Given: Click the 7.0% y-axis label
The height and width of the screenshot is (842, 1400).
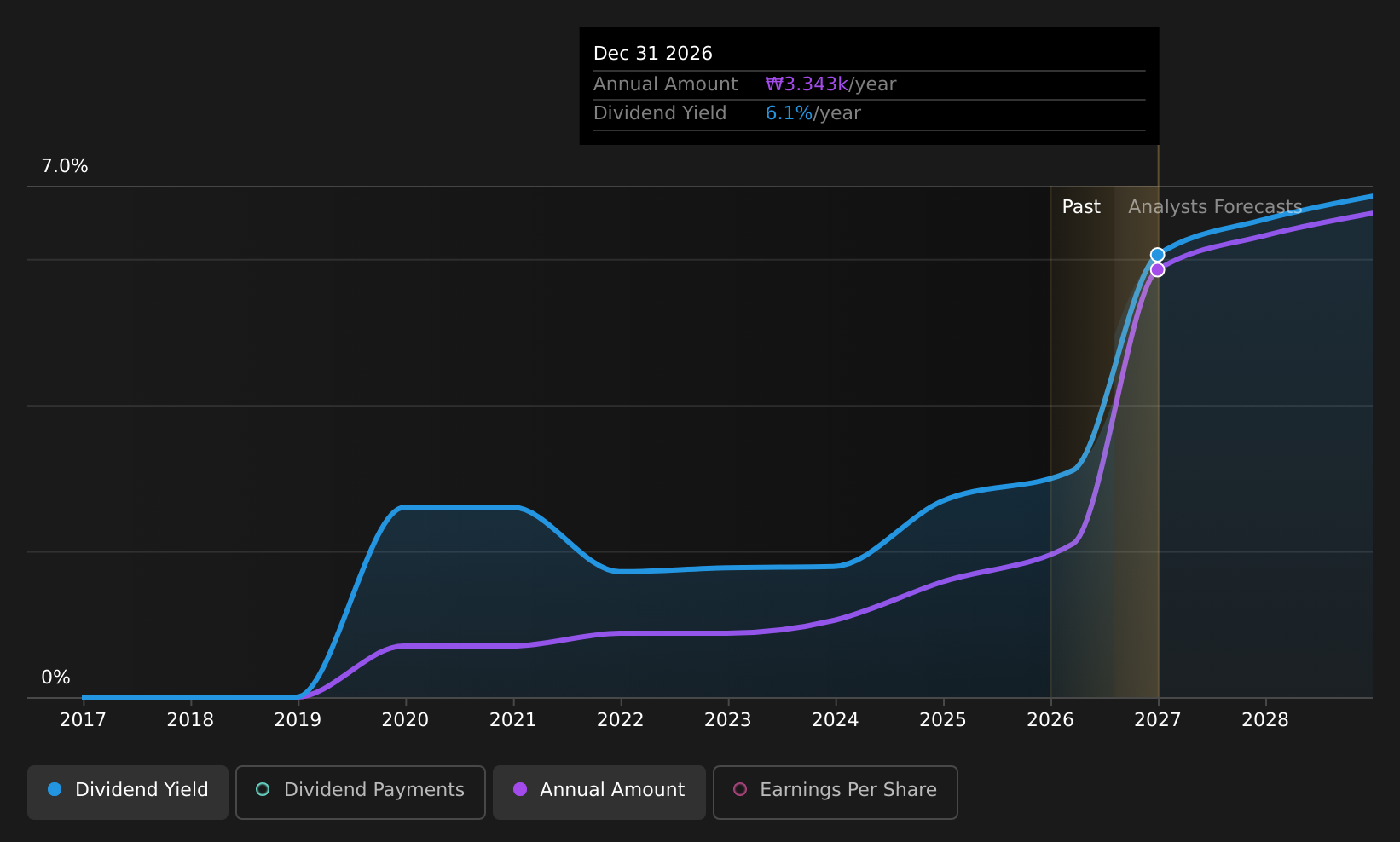Looking at the screenshot, I should pyautogui.click(x=65, y=166).
